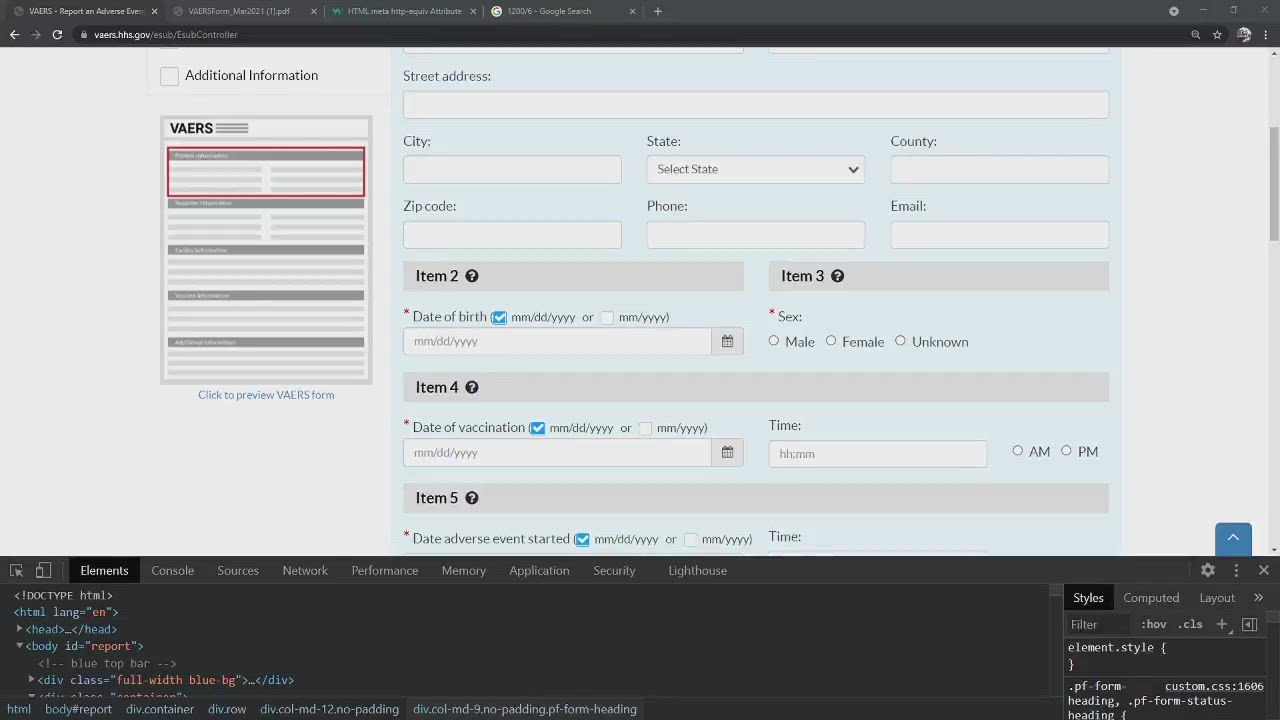Activate the inspect element picker tool
The height and width of the screenshot is (720, 1280).
click(17, 570)
